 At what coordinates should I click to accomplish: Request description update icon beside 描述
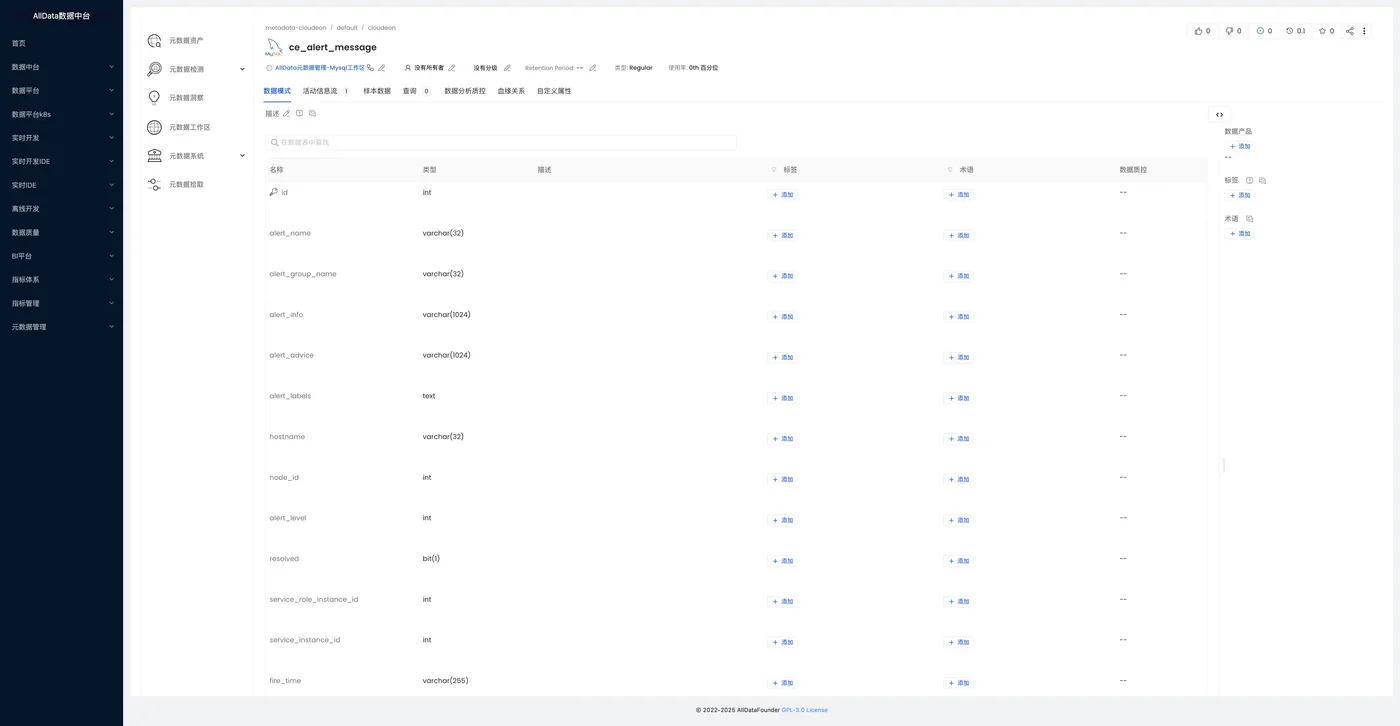[299, 114]
